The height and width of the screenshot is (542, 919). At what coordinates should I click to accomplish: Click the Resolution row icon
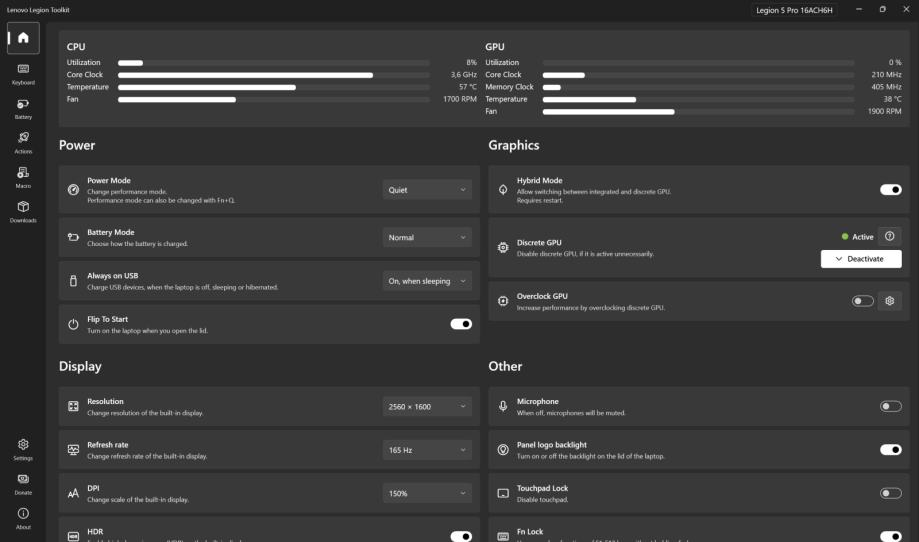73,406
